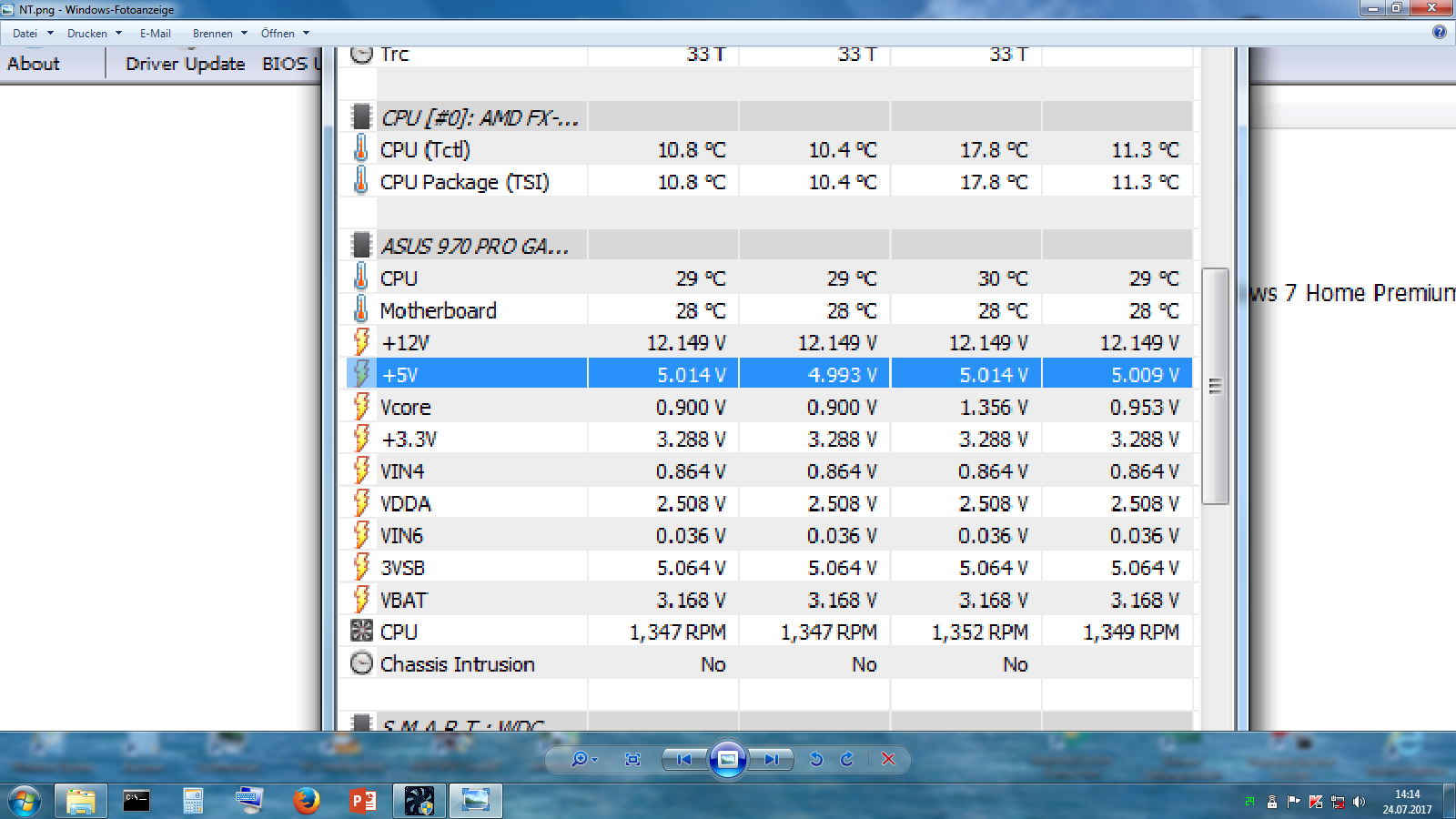The image size is (1456, 819).
Task: Select the 3VSB row label
Action: tap(402, 568)
